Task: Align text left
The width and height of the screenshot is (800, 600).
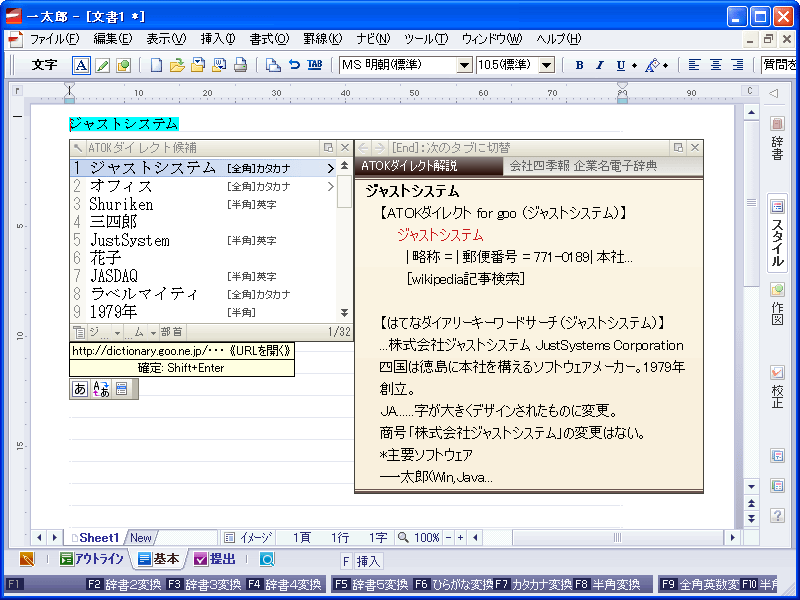Action: point(694,65)
